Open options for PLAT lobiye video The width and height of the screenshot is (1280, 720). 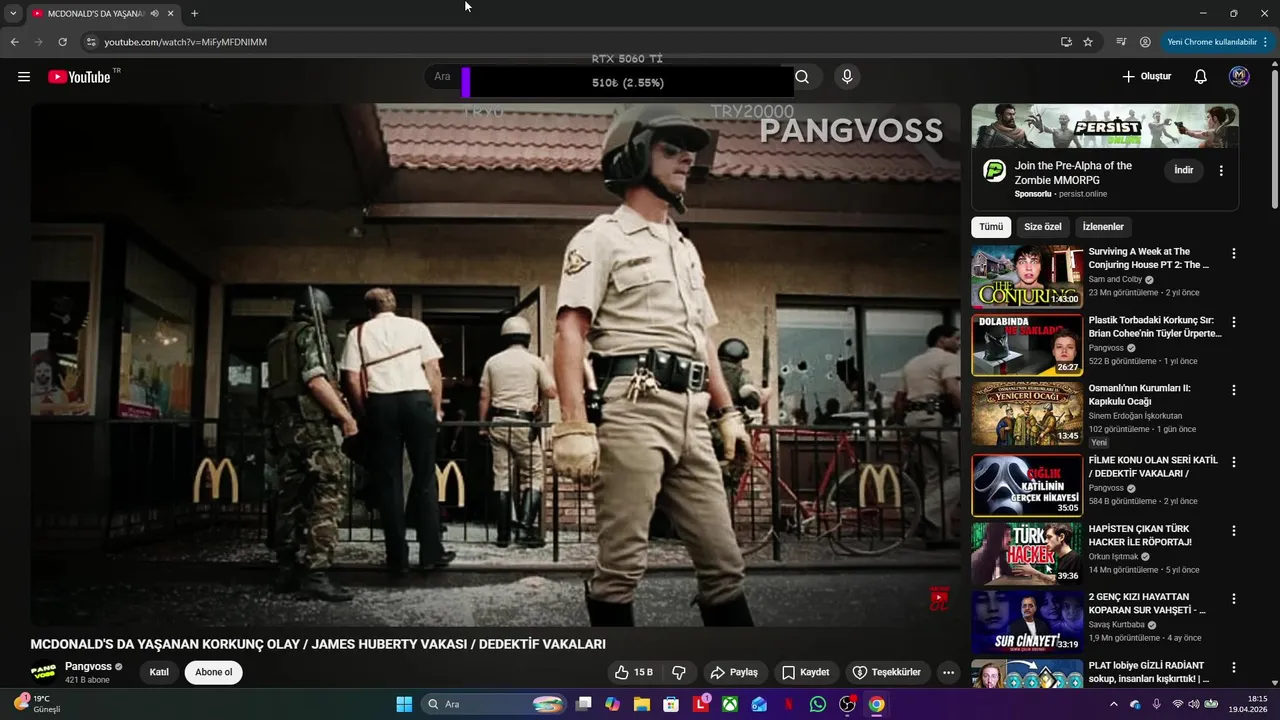1233,667
